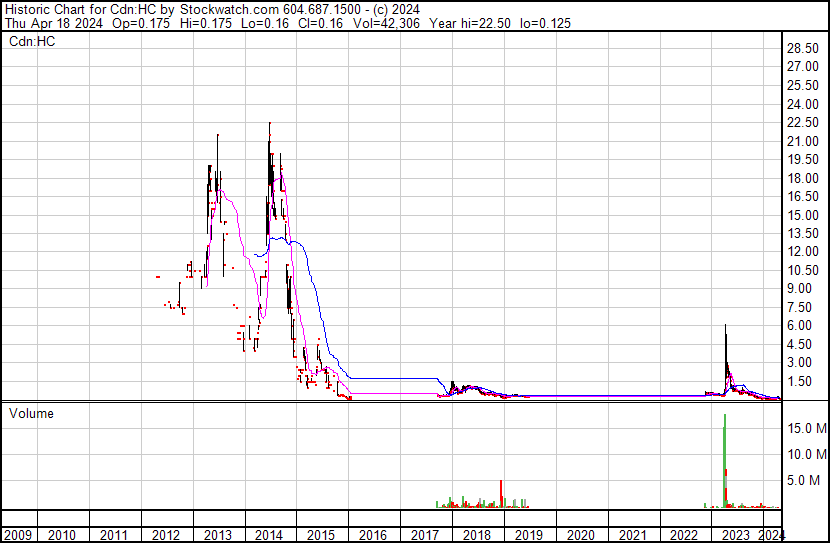This screenshot has height=543, width=830.
Task: Select the 2023 year marker
Action: click(735, 535)
